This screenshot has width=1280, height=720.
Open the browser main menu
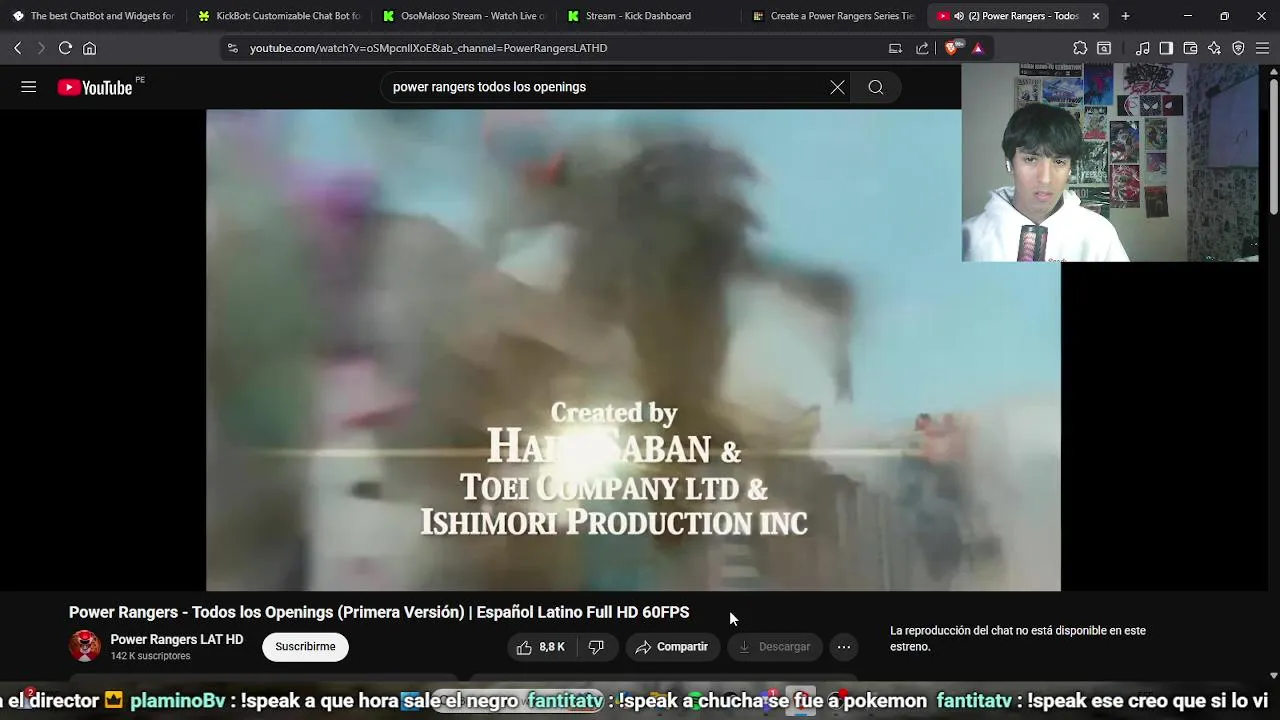point(1262,48)
